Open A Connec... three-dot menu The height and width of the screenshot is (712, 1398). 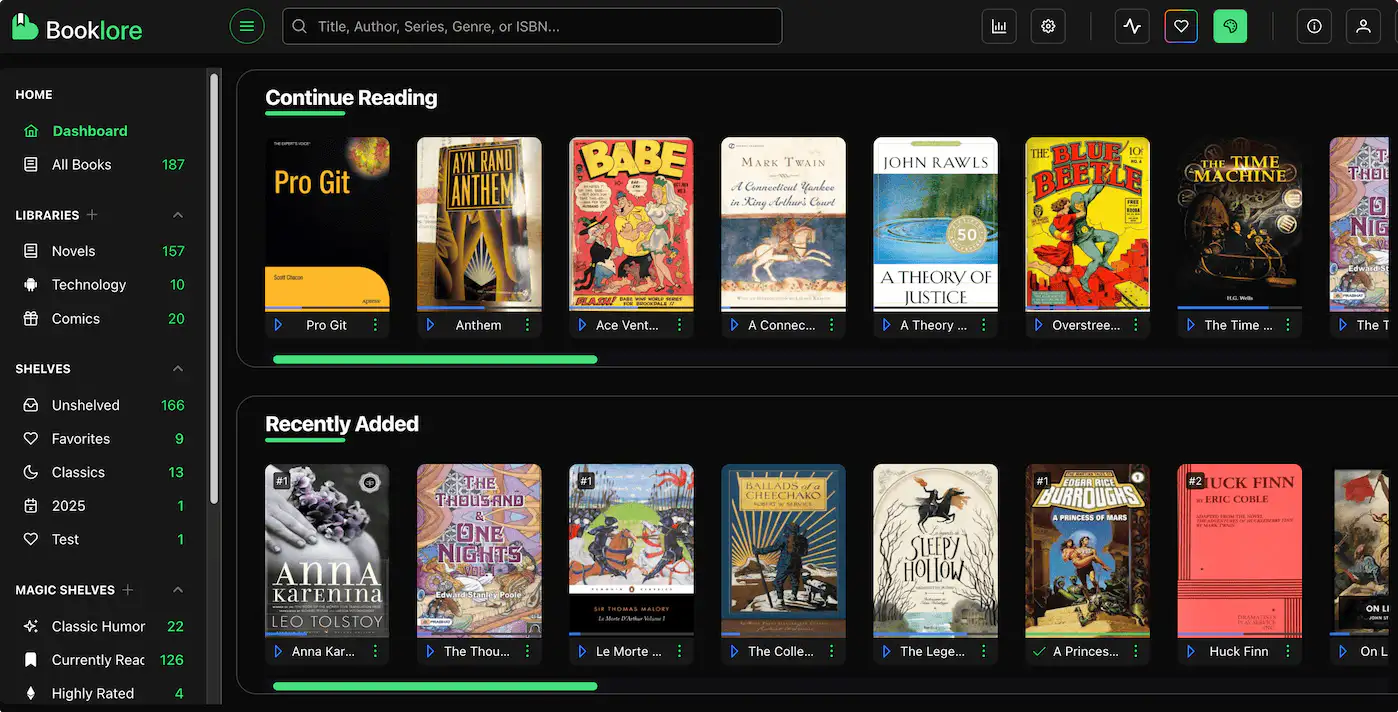[831, 325]
